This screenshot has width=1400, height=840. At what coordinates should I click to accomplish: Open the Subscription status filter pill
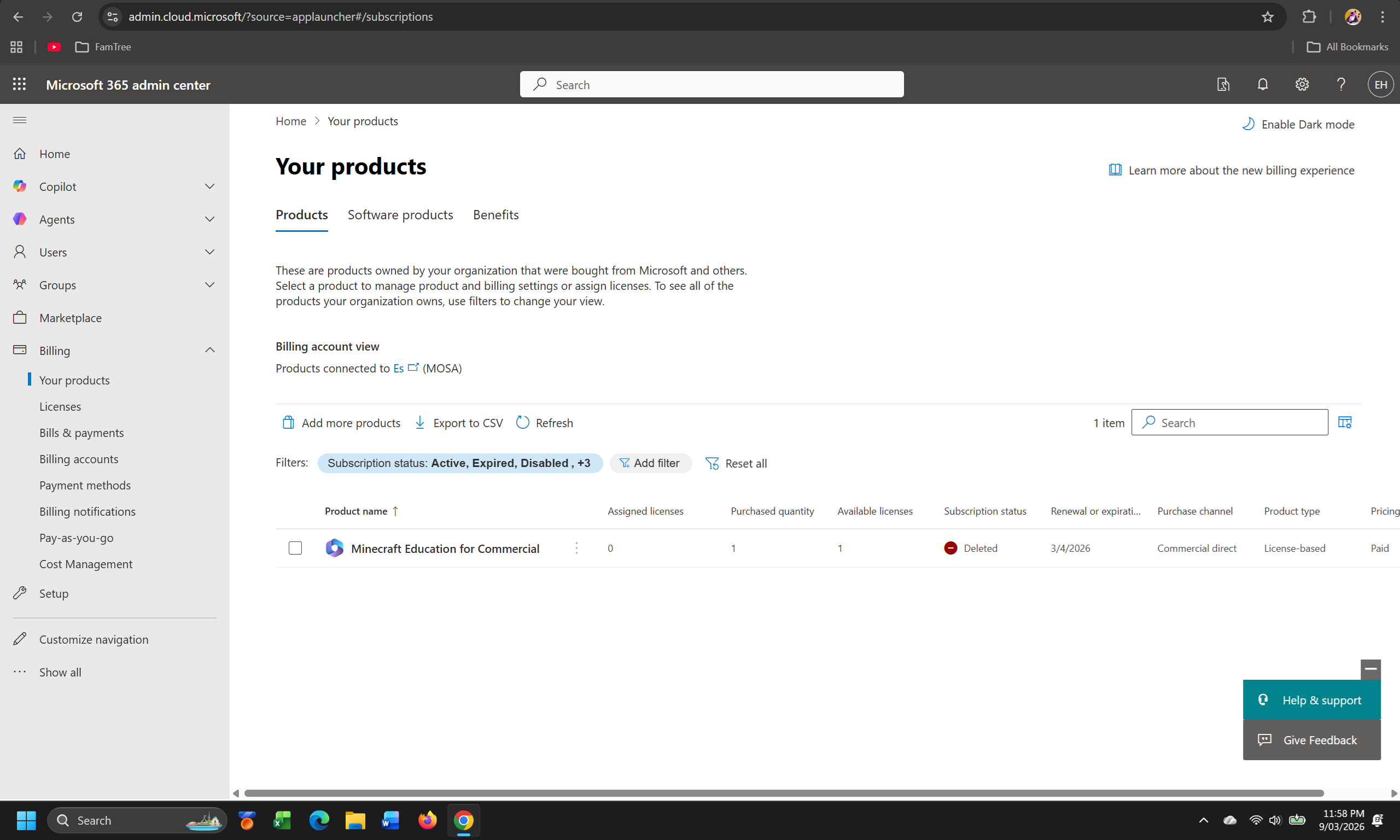pos(459,463)
